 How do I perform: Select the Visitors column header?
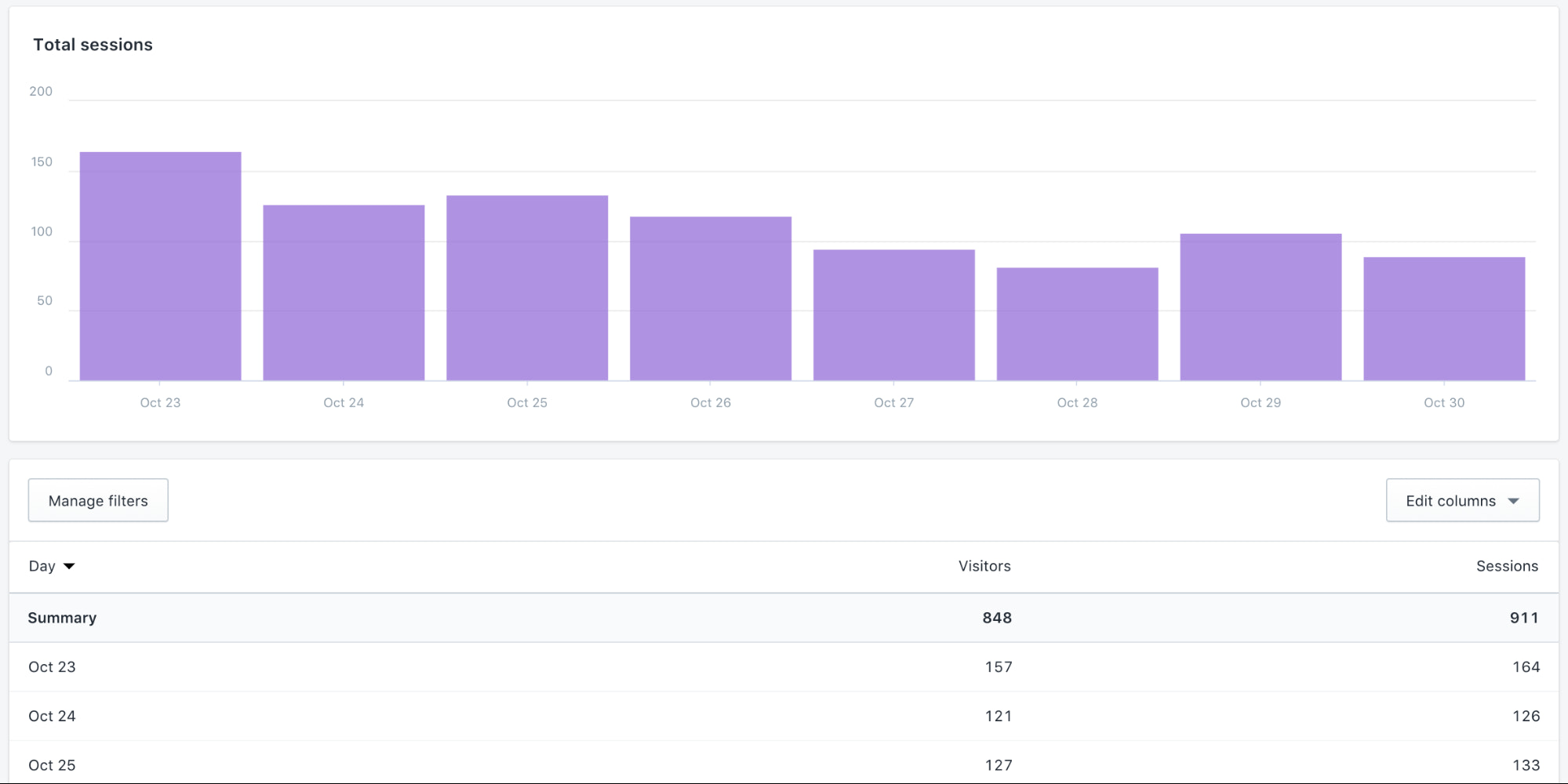[984, 566]
